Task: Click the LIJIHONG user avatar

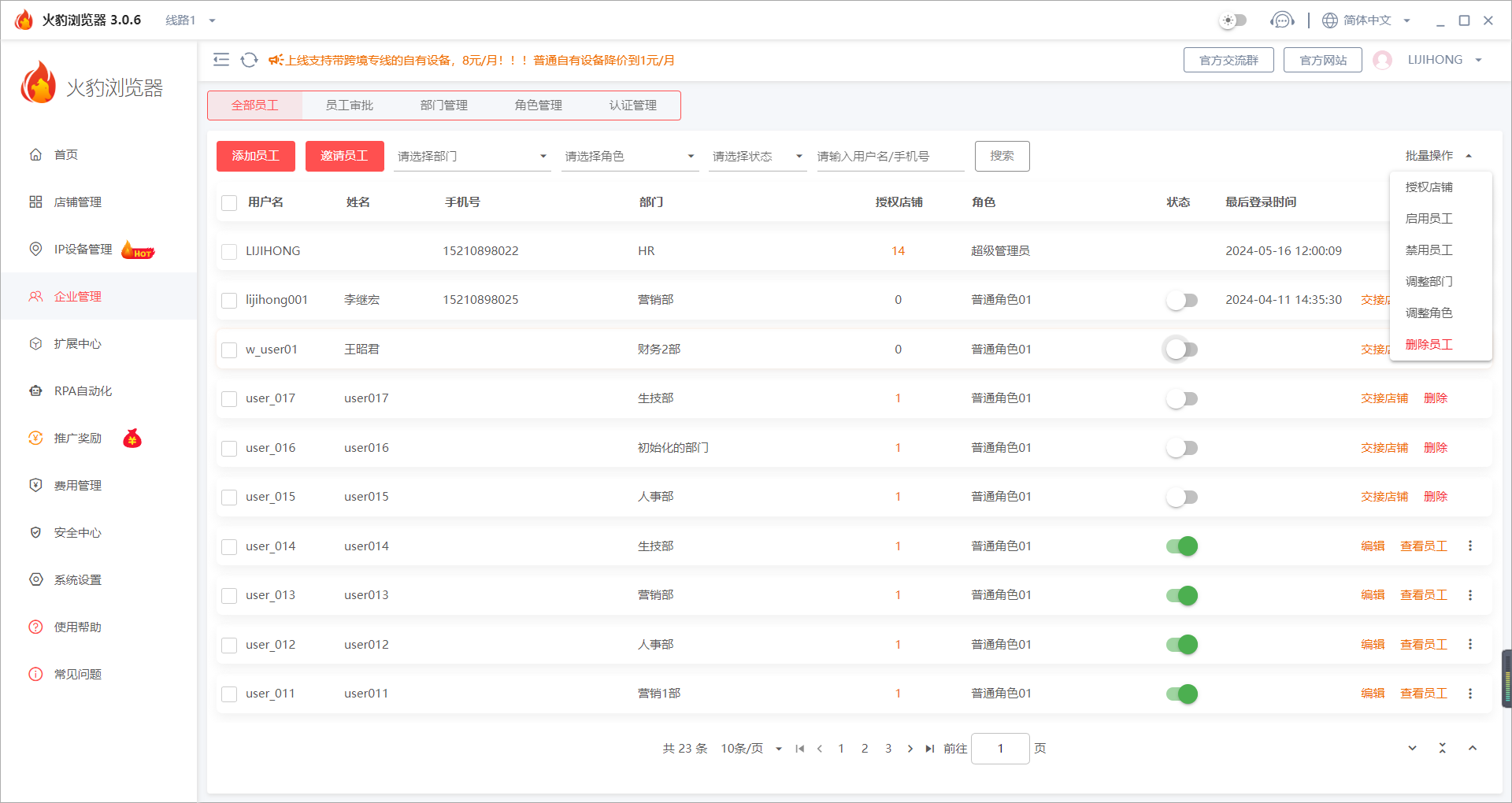Action: [1382, 60]
